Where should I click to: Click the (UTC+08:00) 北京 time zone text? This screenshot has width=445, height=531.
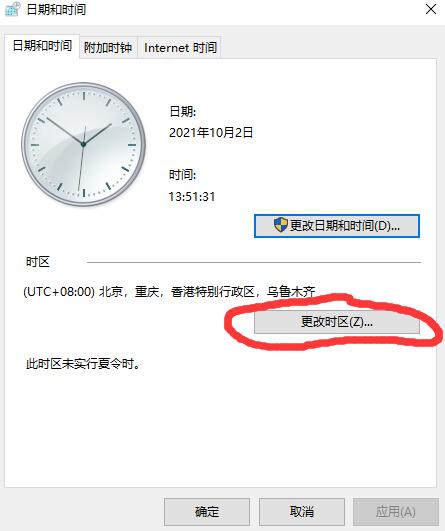click(x=169, y=292)
